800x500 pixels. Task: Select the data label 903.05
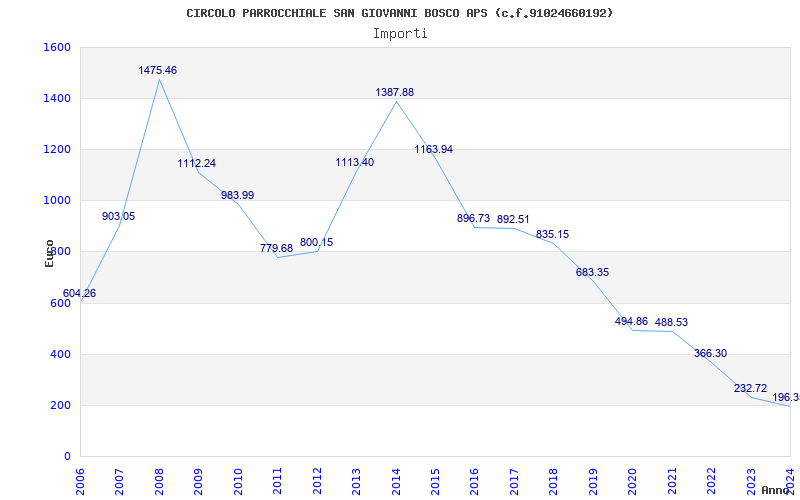tap(118, 216)
